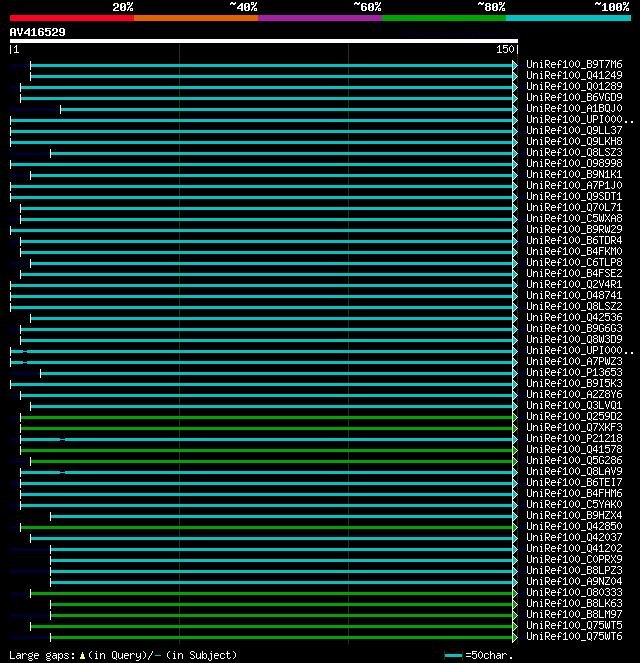Click the UniRef100_Q8LAV9 label
This screenshot has height=663, width=640.
pos(574,471)
